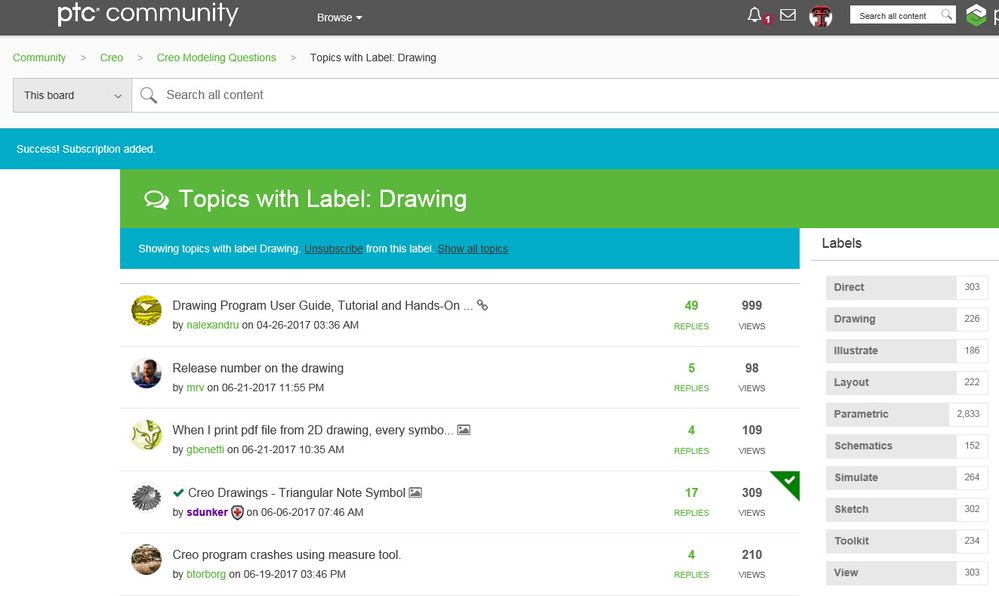Click the 999 views count
The width and height of the screenshot is (999, 596).
752,306
